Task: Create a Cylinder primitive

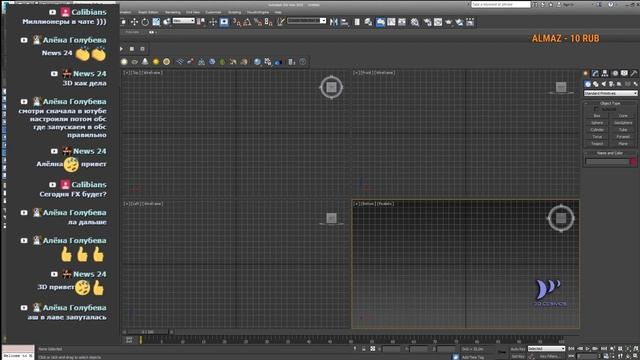Action: point(597,130)
